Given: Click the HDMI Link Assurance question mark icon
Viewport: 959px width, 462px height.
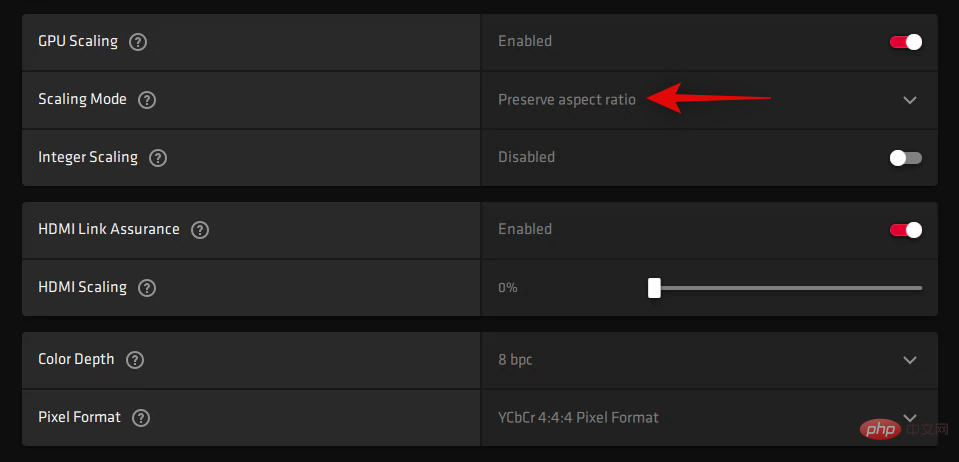Looking at the screenshot, I should [x=200, y=230].
